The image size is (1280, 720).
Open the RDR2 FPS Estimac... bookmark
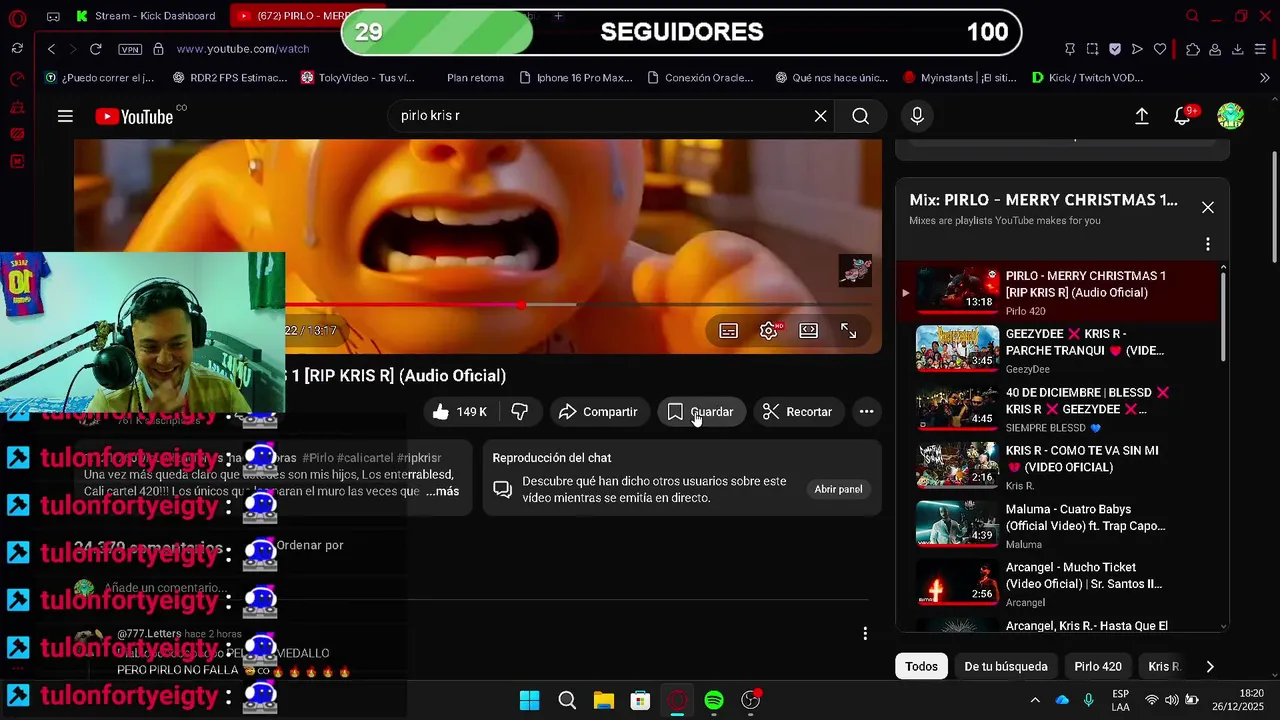tap(229, 77)
